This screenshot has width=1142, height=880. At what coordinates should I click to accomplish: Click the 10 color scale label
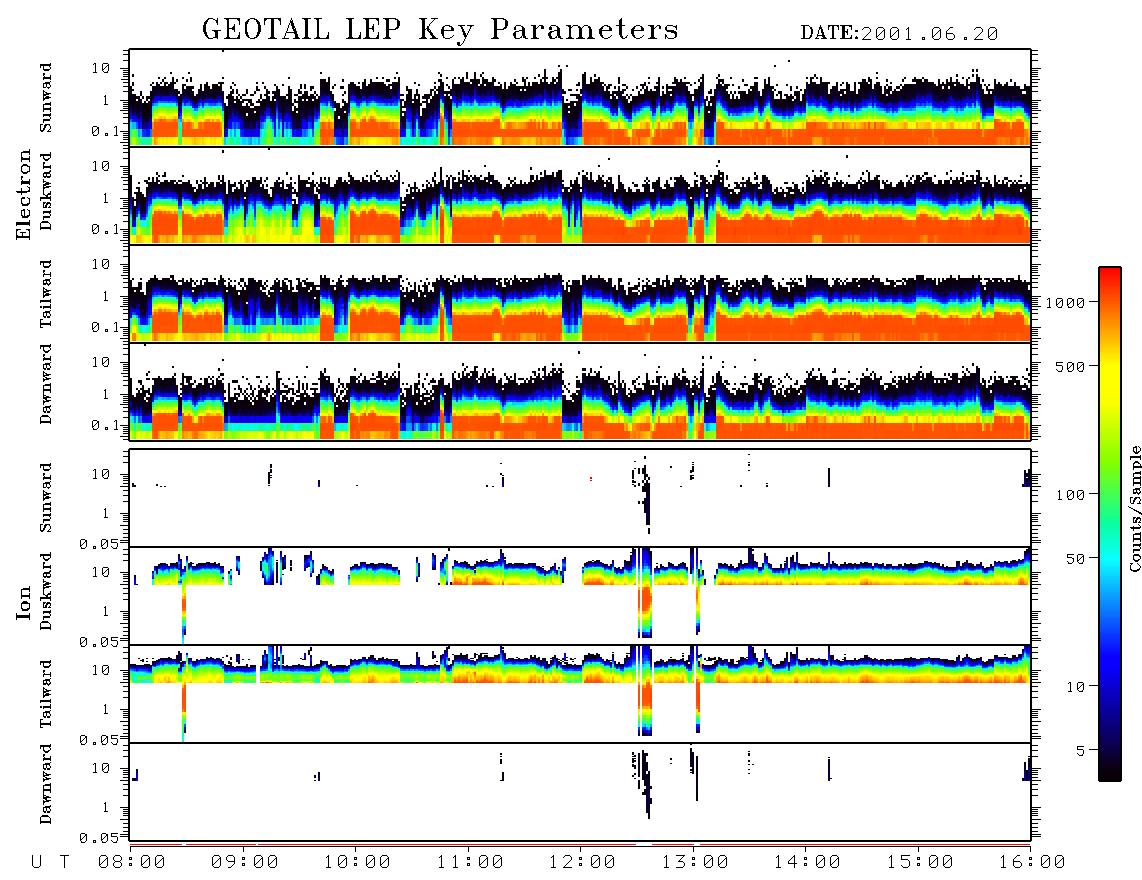[x=1074, y=687]
